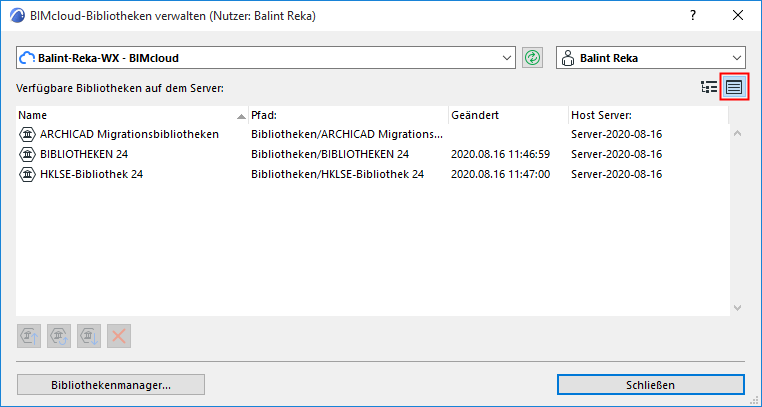Image resolution: width=762 pixels, height=407 pixels.
Task: Sort by the Name column header
Action: 130,115
